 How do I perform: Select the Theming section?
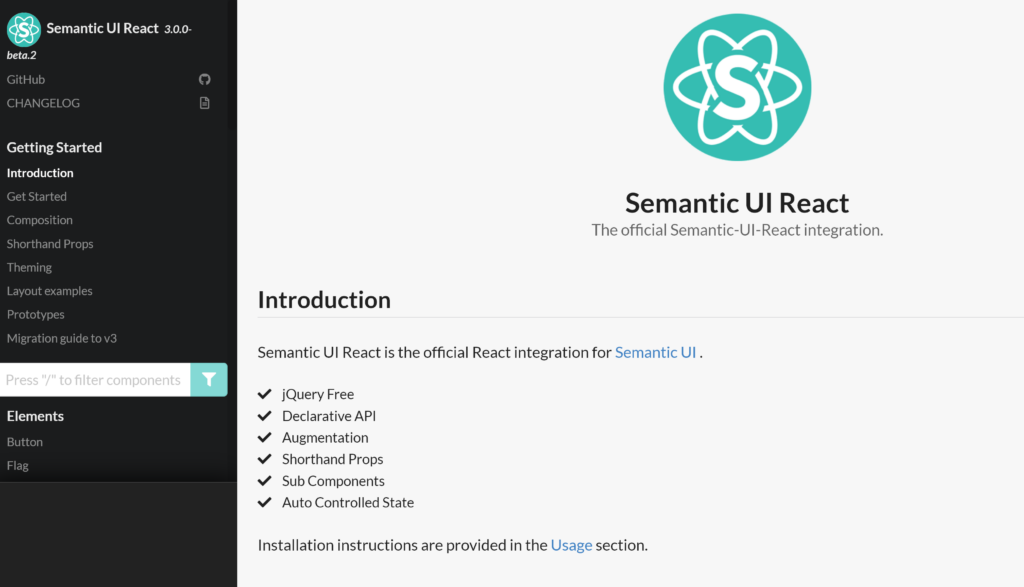point(29,267)
